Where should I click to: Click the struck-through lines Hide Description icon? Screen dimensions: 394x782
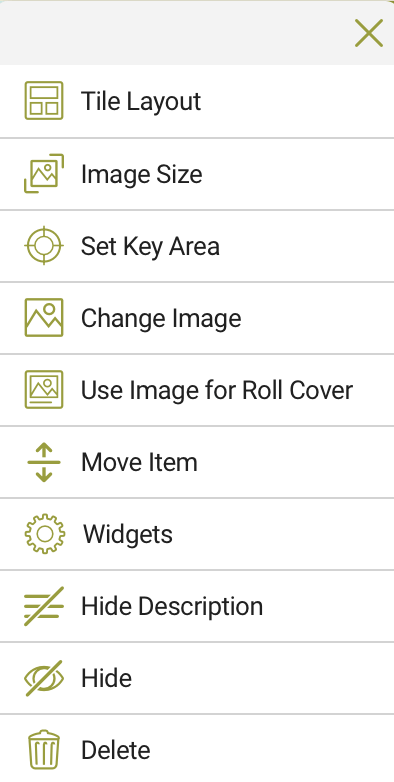click(x=44, y=606)
